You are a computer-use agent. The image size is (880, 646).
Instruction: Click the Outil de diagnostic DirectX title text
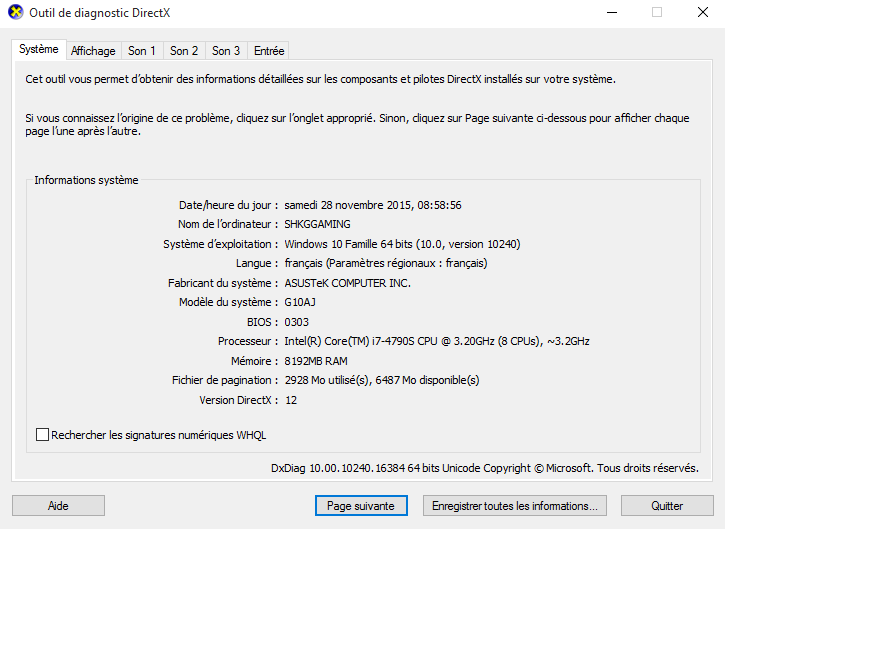click(99, 13)
